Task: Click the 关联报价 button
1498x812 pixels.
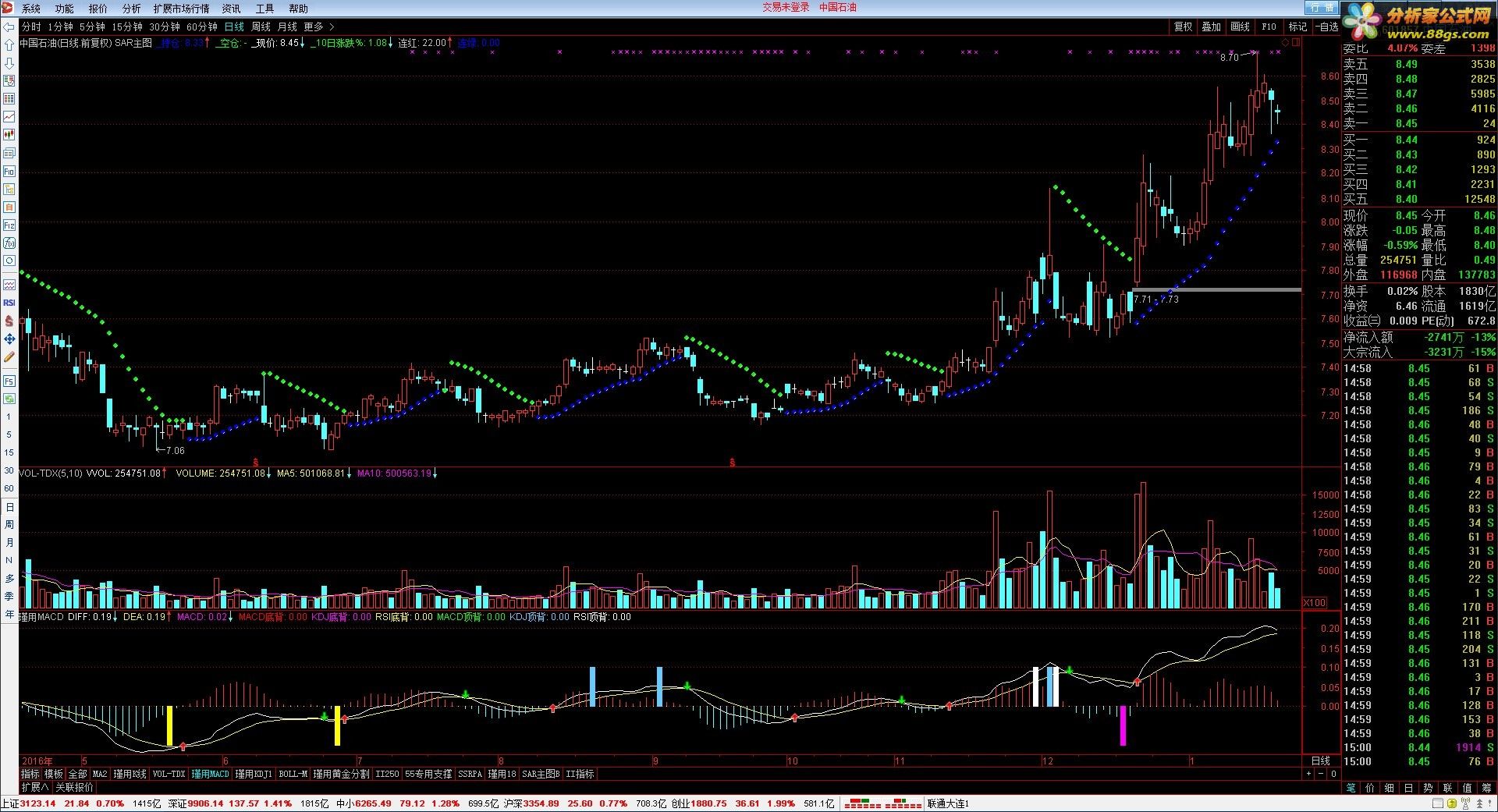Action: point(74,787)
